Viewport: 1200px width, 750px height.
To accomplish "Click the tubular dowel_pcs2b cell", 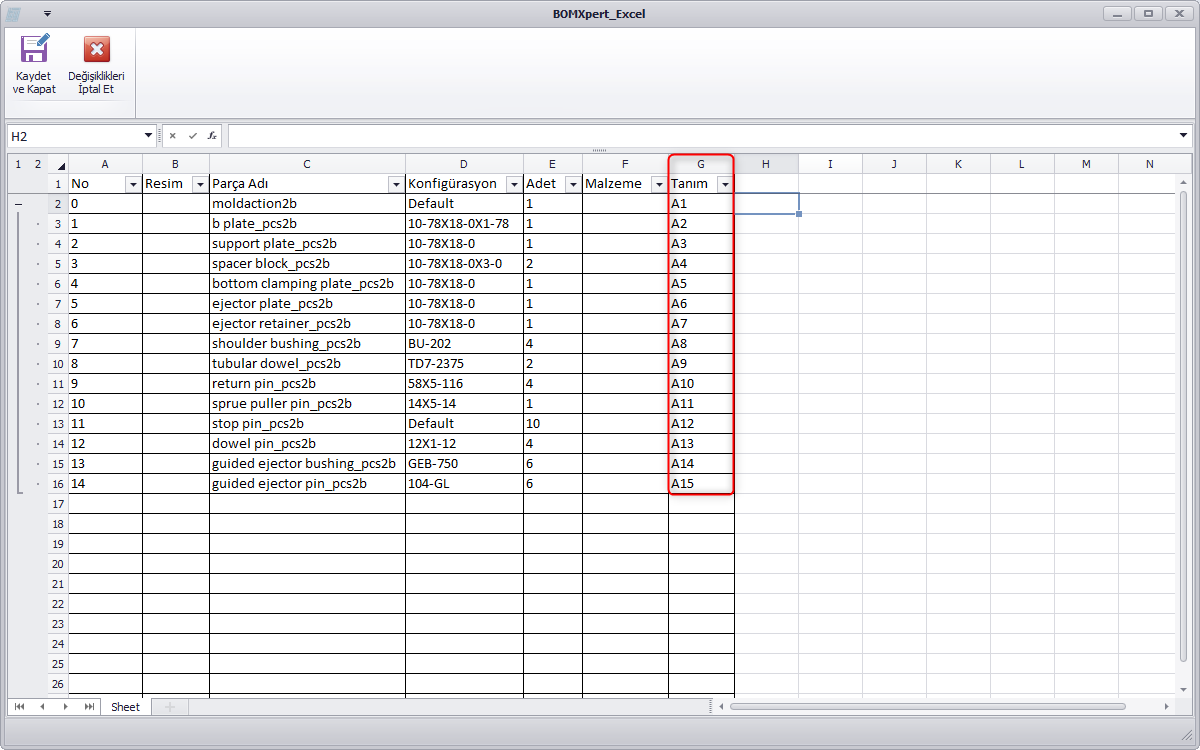I will (x=308, y=364).
